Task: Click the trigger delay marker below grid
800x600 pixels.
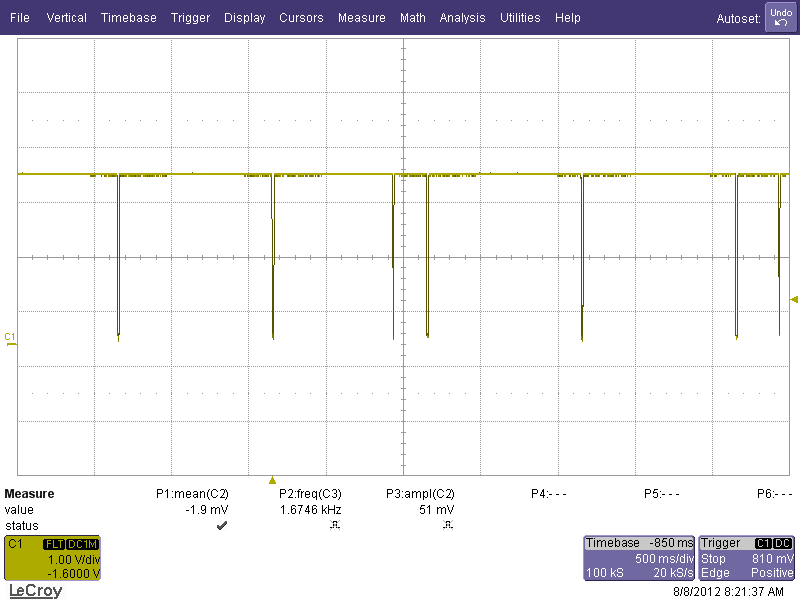Action: tap(272, 480)
